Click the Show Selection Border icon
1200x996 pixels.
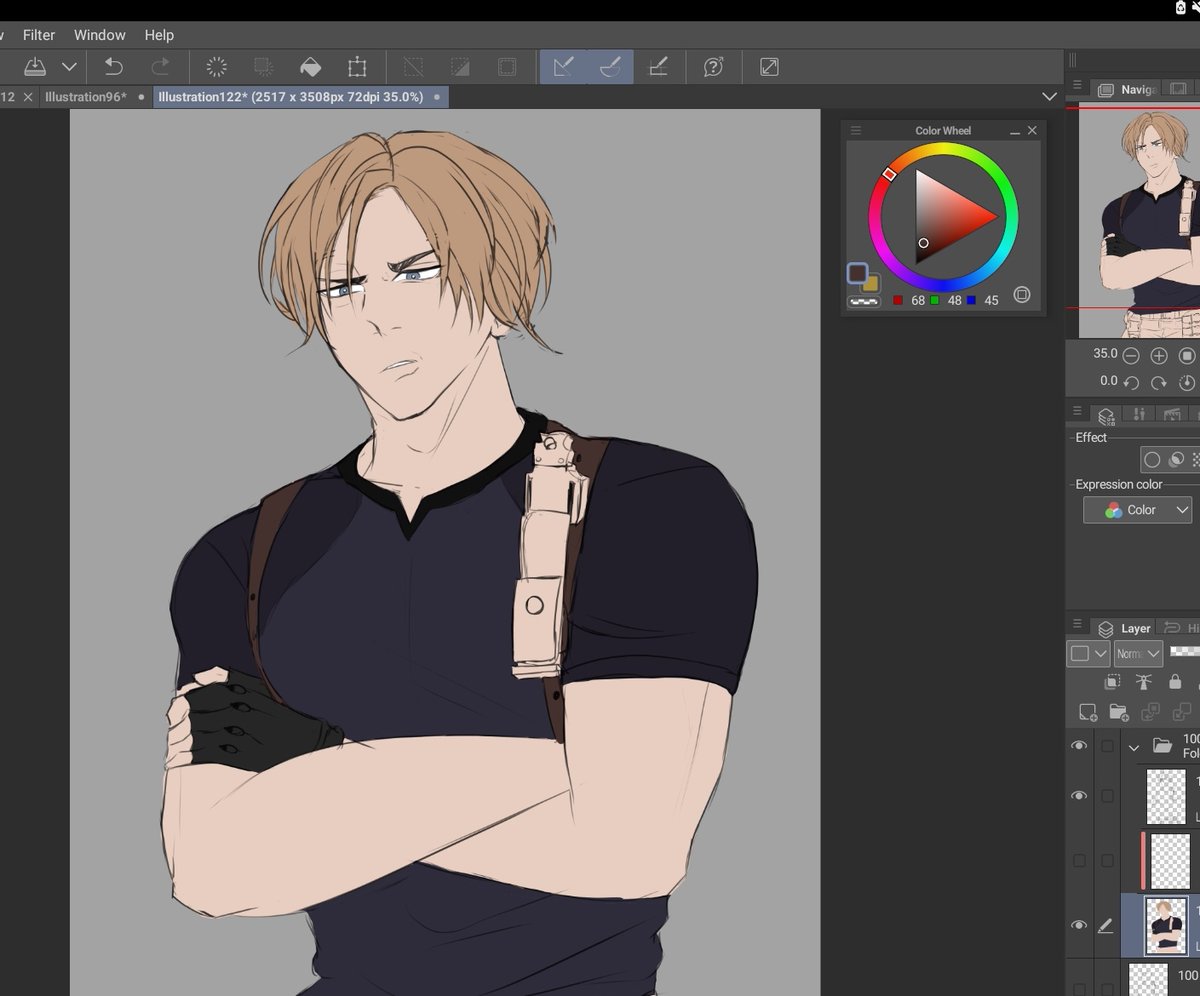point(507,67)
